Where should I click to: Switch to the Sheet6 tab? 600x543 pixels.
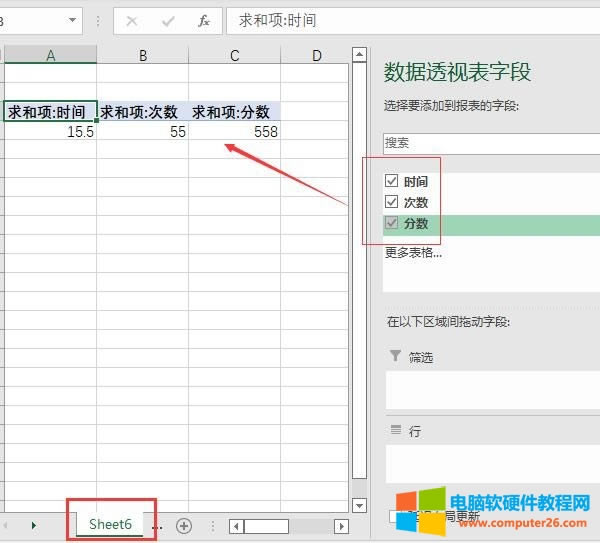pos(110,524)
